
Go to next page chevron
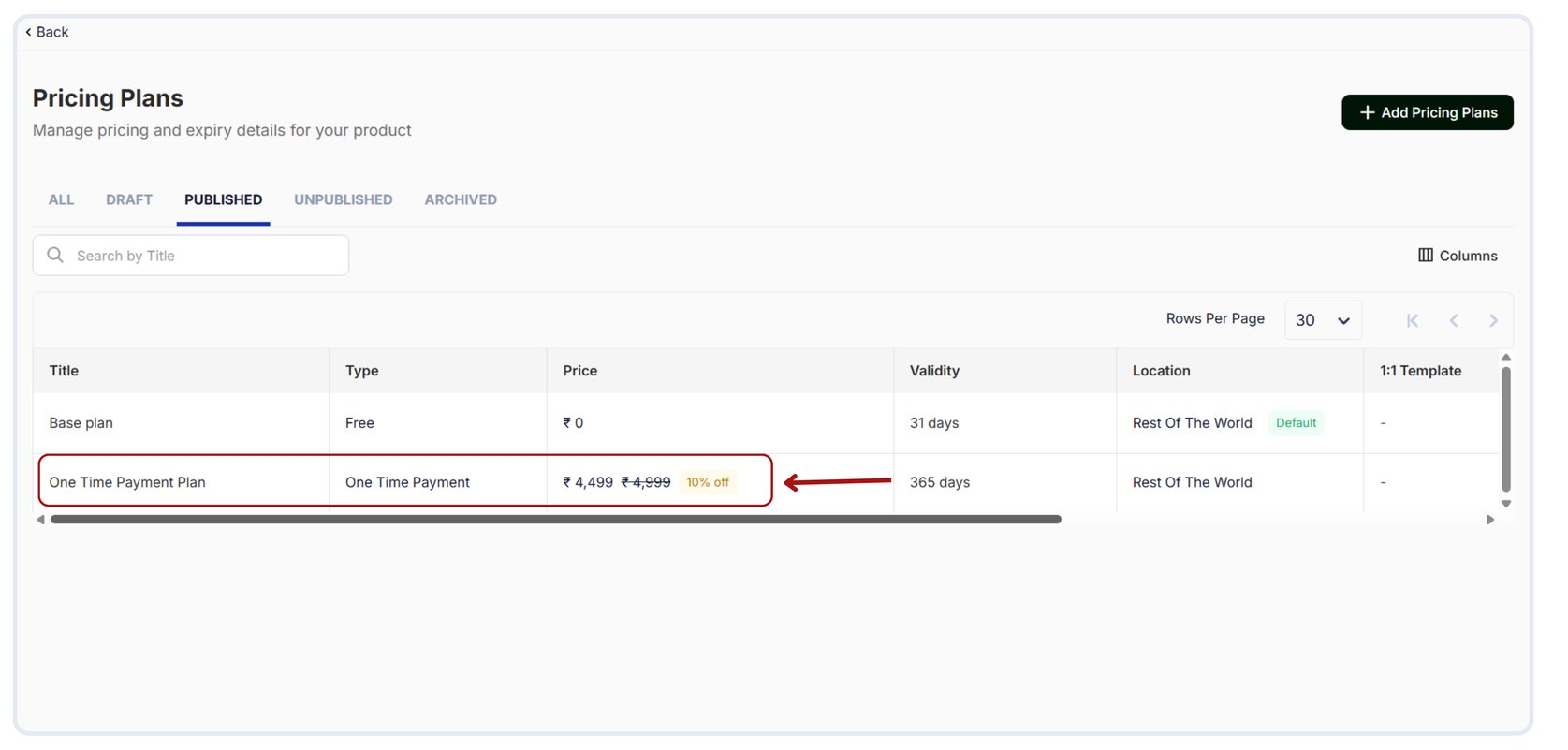(x=1493, y=320)
